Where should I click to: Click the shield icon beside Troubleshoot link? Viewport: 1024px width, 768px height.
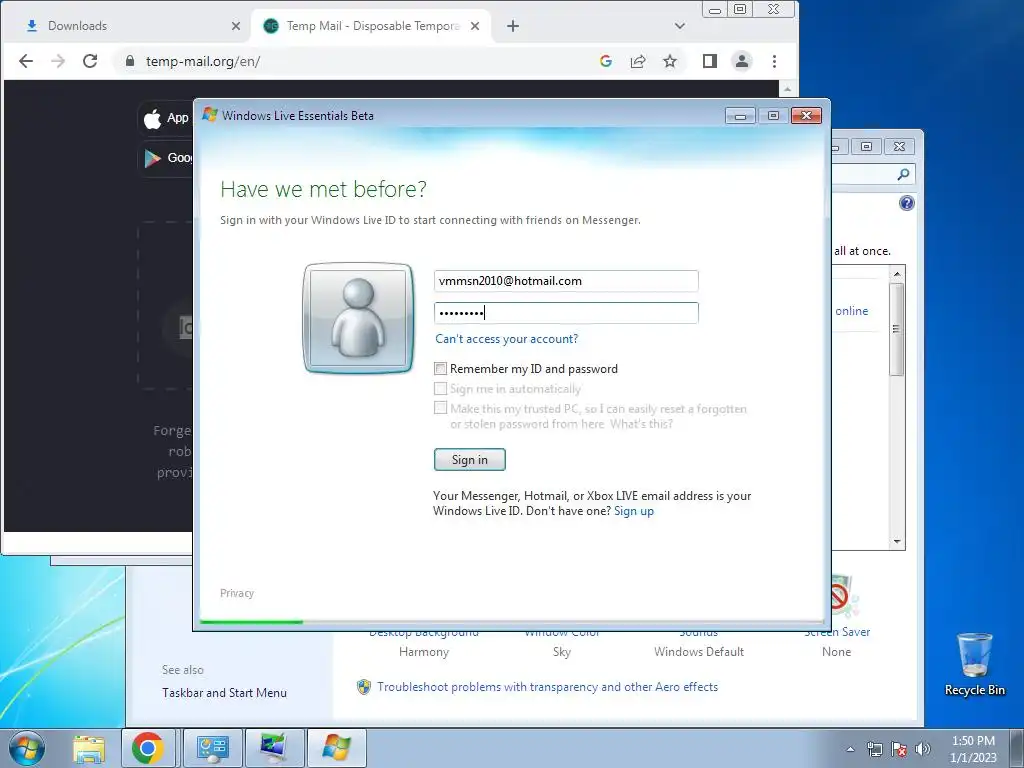tap(364, 687)
